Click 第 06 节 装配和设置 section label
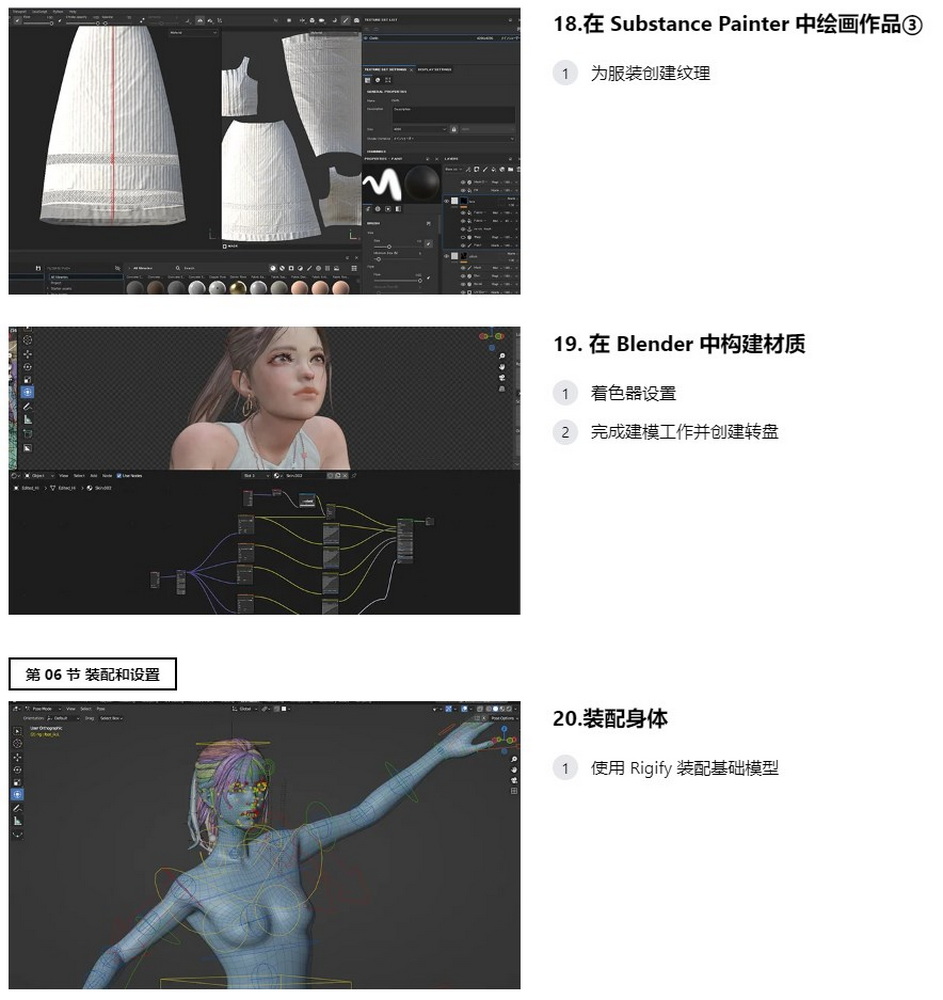The width and height of the screenshot is (943, 1000). pyautogui.click(x=92, y=674)
